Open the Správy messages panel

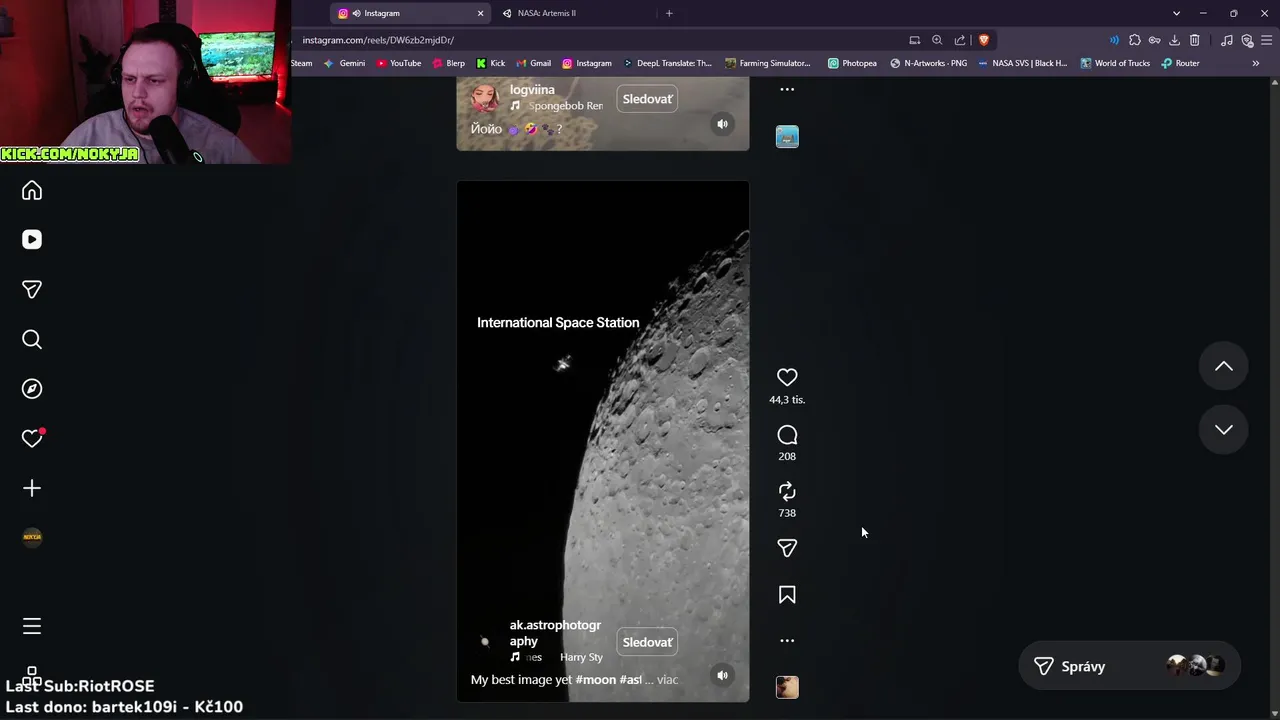pos(1129,666)
